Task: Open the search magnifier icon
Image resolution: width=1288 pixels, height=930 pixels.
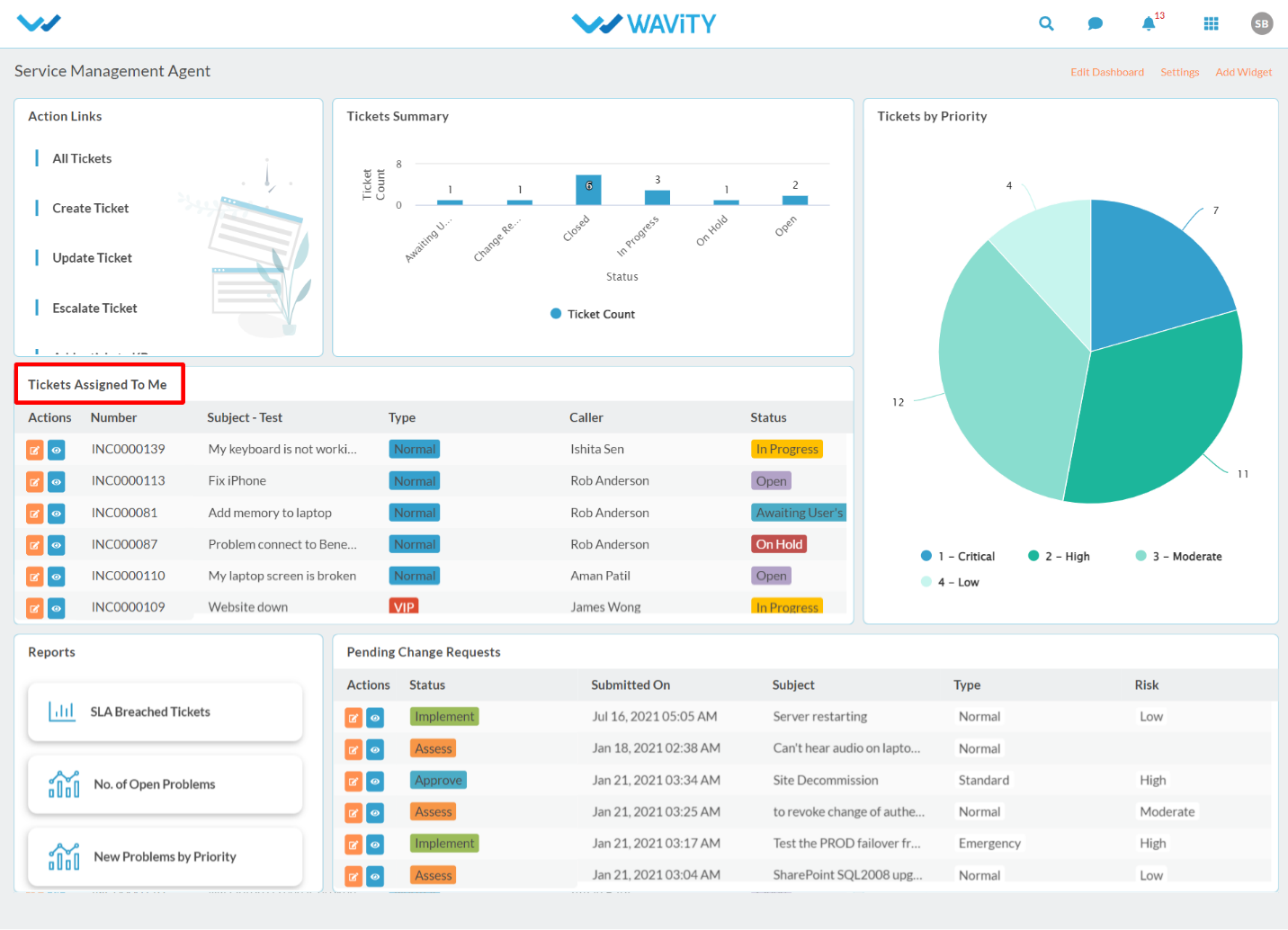Action: [x=1046, y=23]
